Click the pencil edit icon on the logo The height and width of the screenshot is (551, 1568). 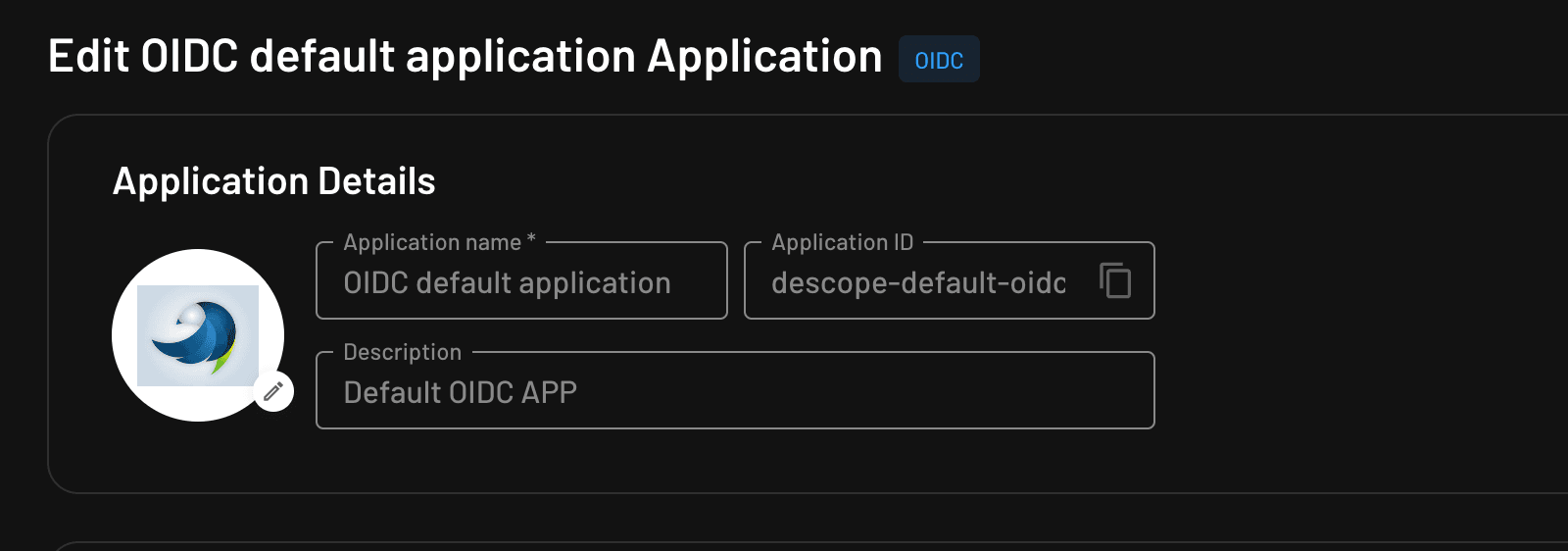[x=273, y=392]
